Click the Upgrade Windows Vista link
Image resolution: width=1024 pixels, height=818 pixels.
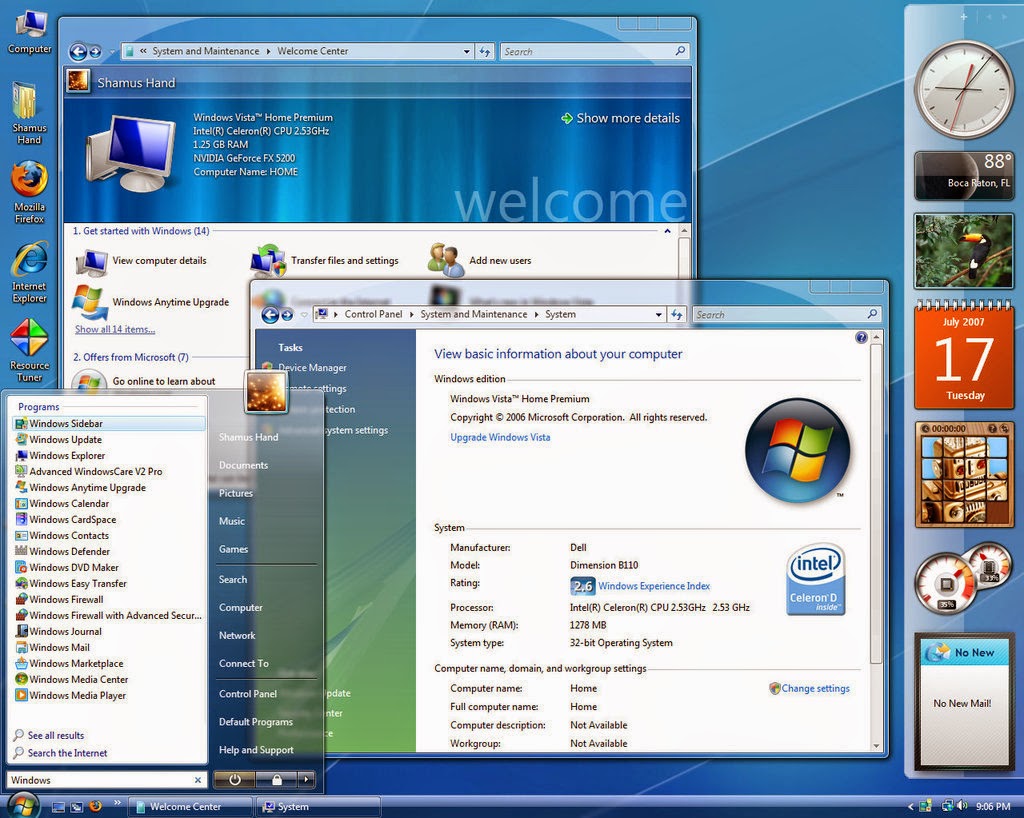[x=499, y=437]
